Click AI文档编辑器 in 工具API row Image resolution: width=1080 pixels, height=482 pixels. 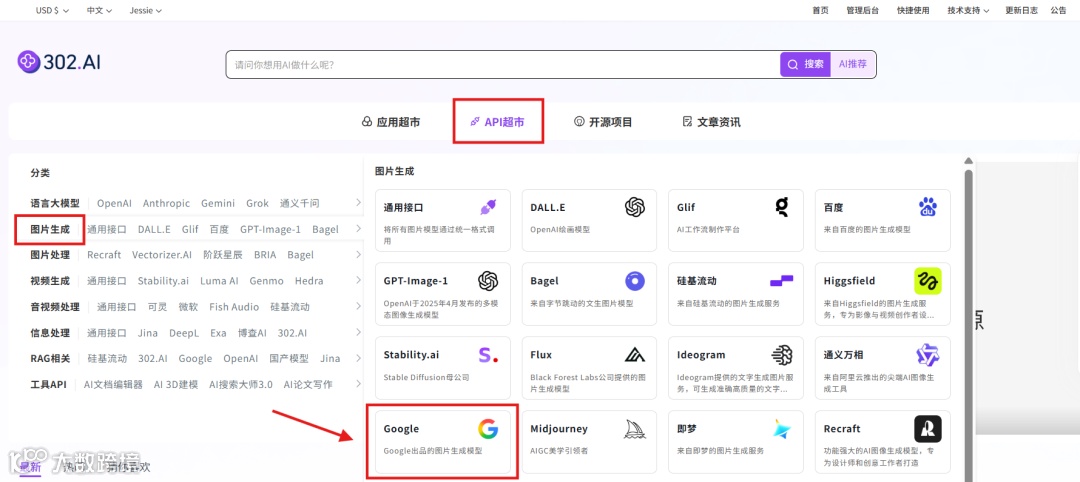(x=113, y=384)
